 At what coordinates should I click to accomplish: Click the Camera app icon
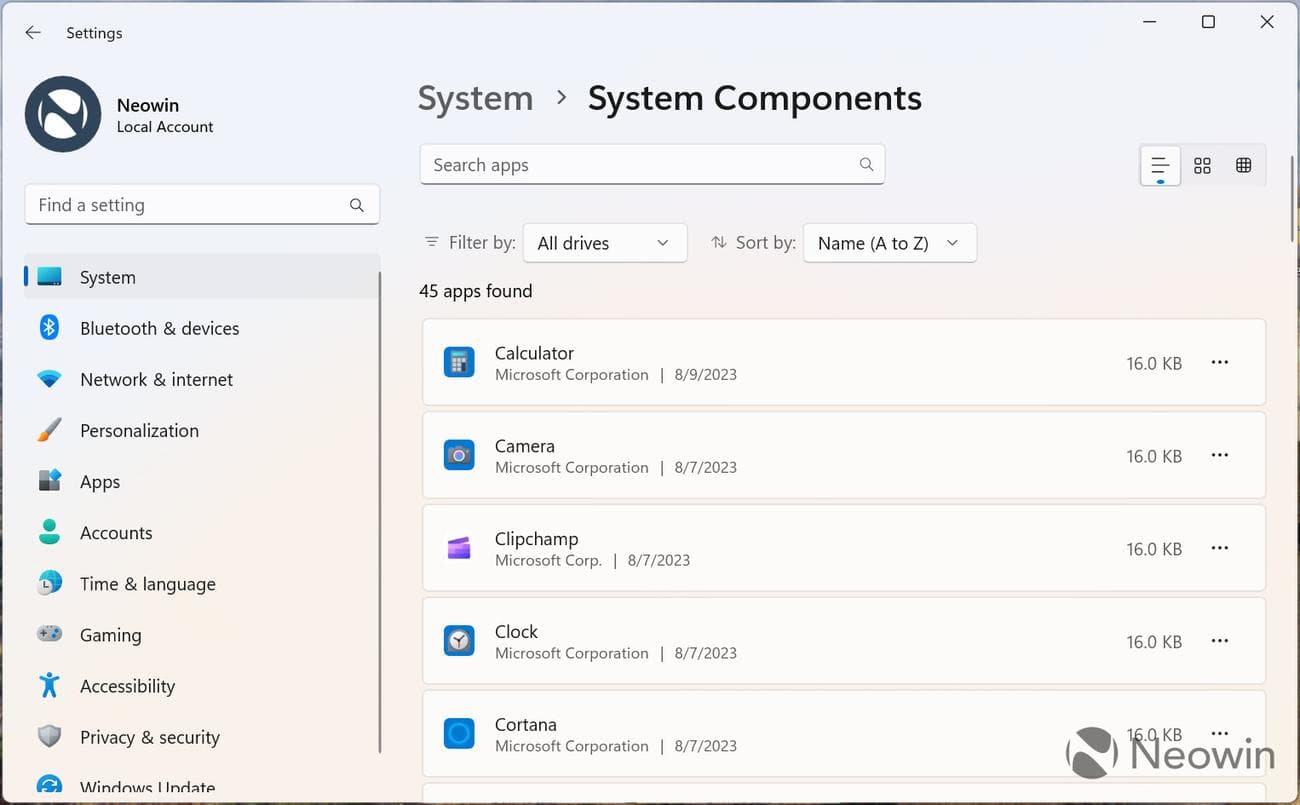[459, 455]
